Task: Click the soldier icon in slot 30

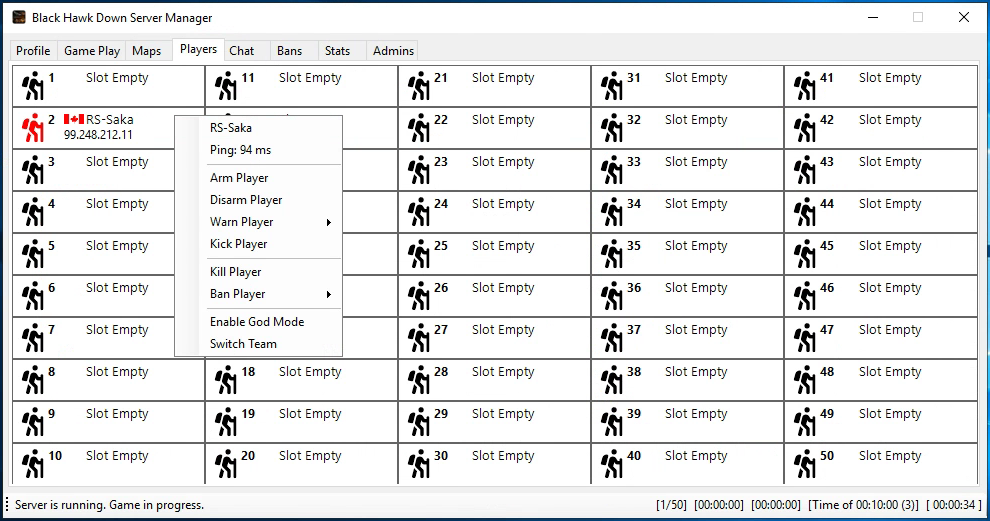Action: pyautogui.click(x=419, y=464)
